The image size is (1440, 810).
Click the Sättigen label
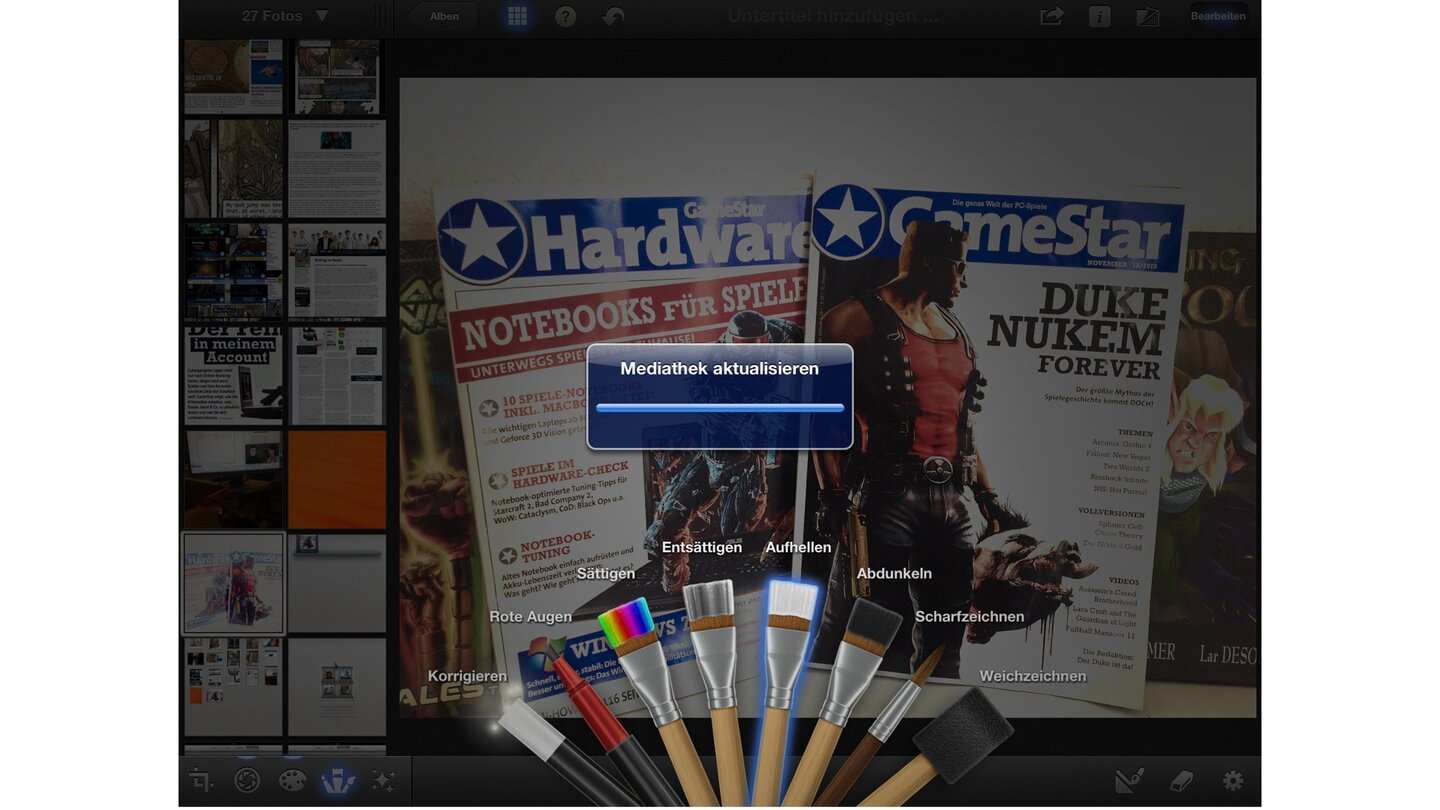[x=606, y=574]
